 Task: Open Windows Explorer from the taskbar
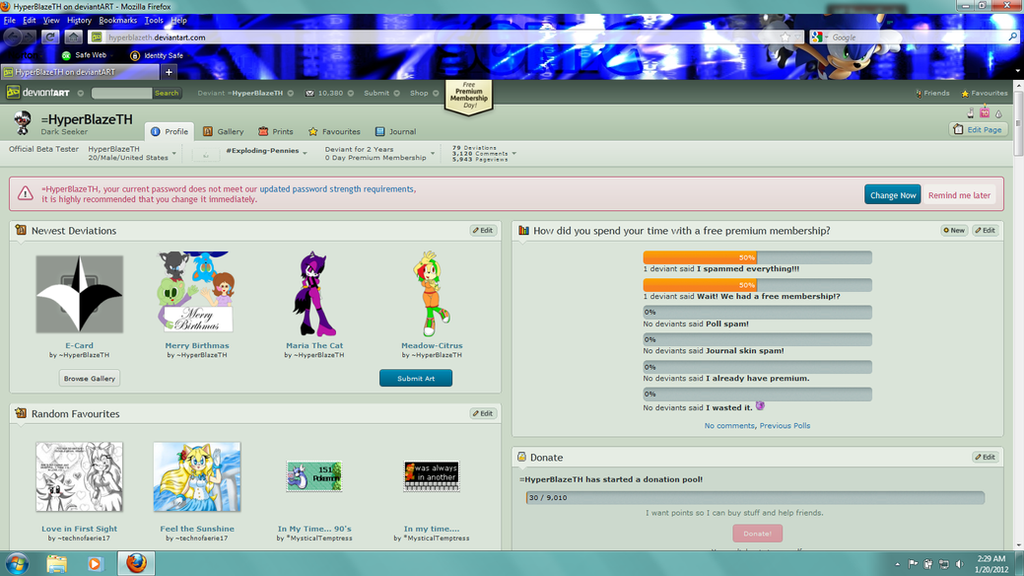click(x=57, y=563)
